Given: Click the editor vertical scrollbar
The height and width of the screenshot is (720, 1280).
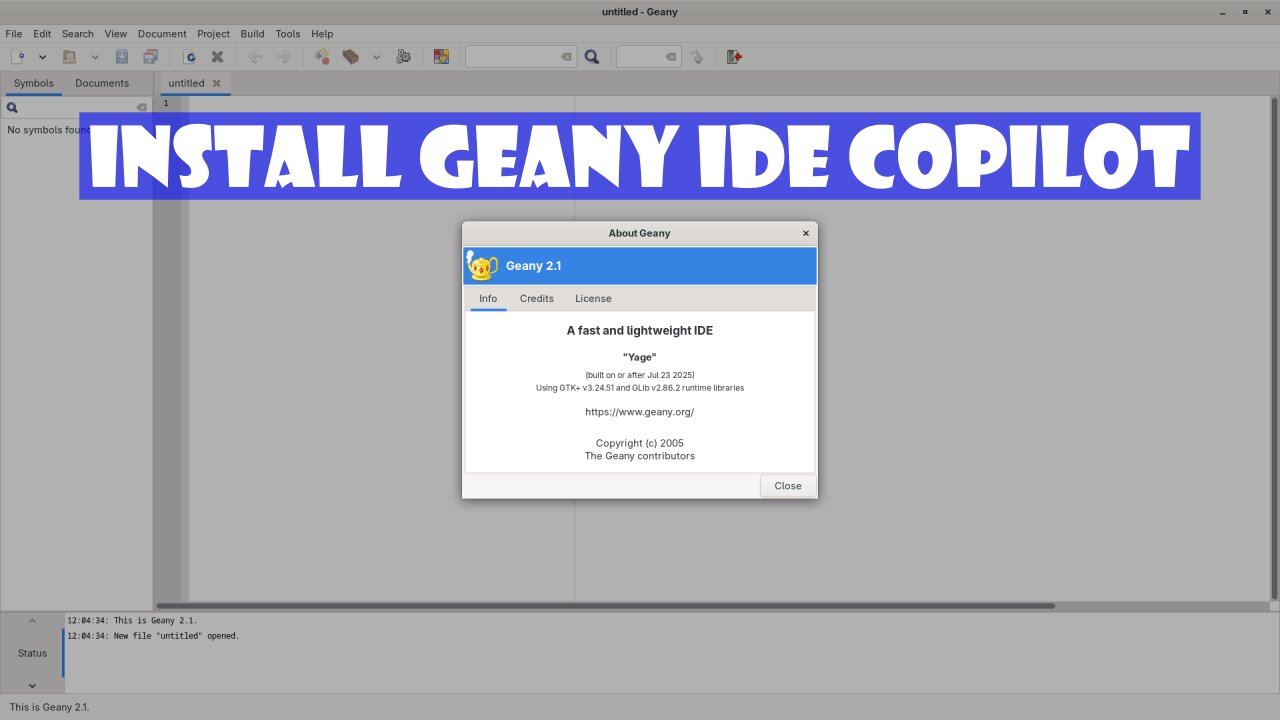Looking at the screenshot, I should (1274, 348).
